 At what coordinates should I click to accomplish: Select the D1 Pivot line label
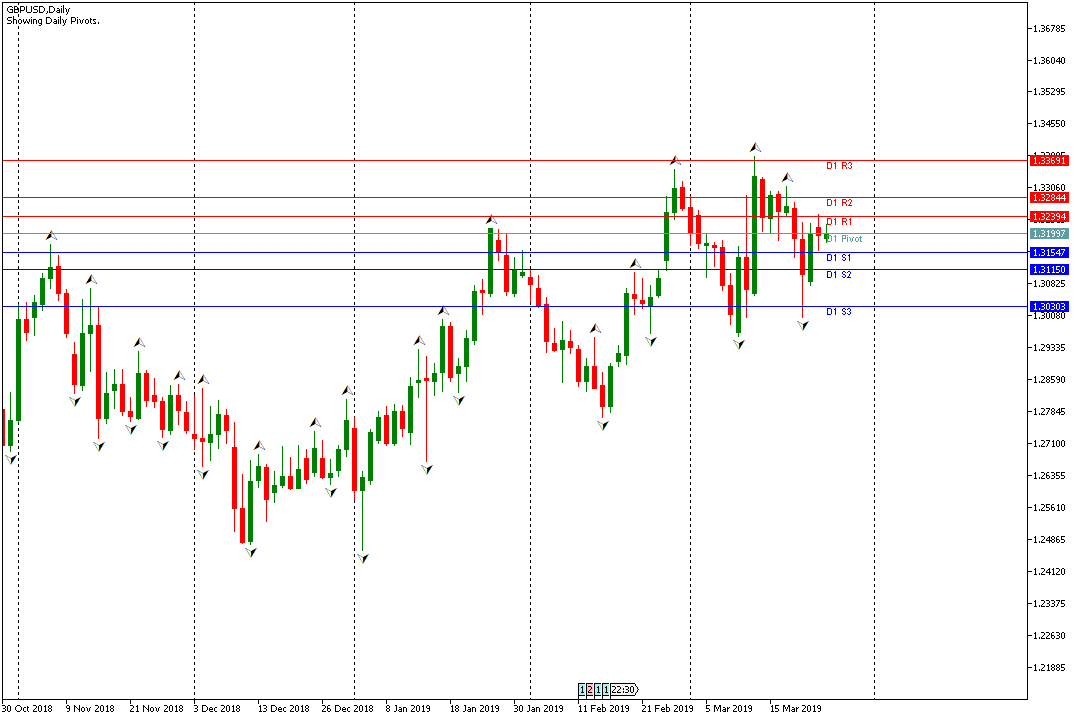[843, 239]
